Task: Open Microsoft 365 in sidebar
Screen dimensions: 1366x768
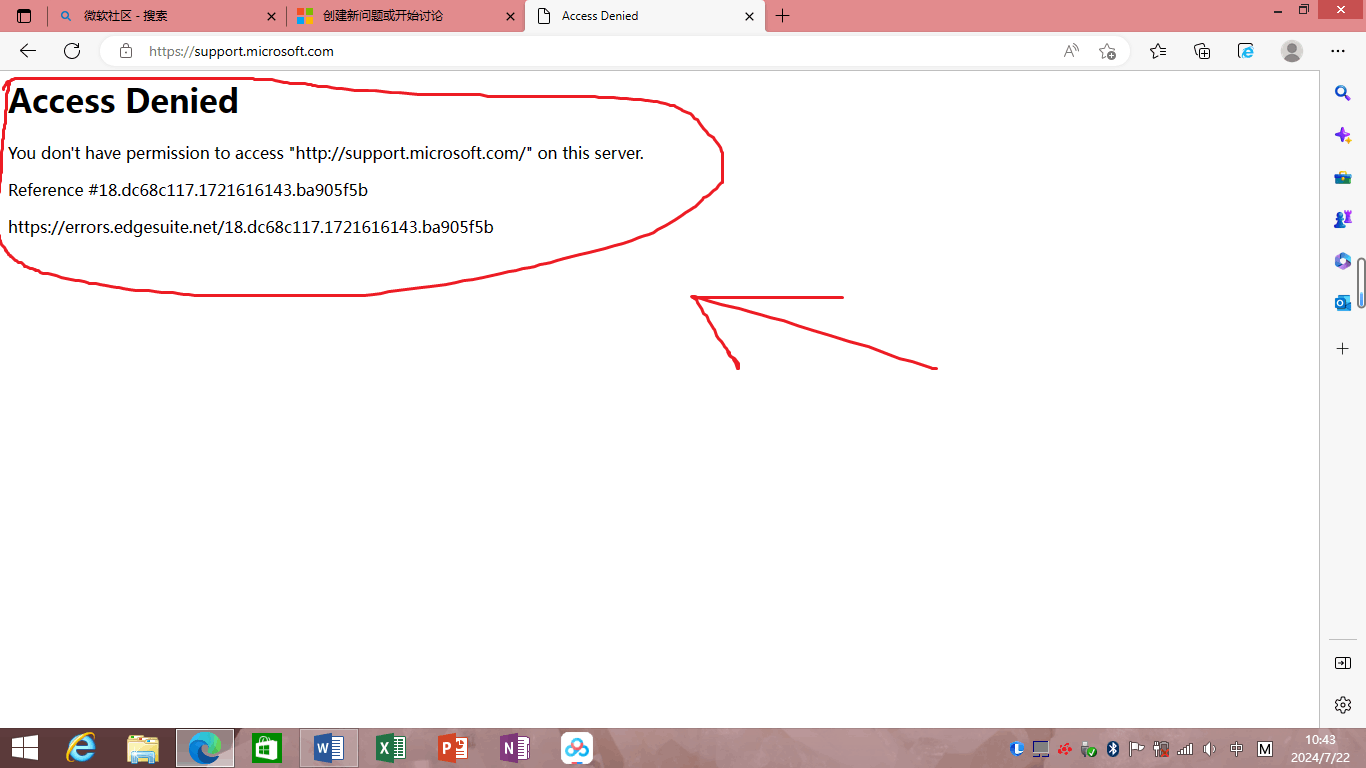Action: [1343, 261]
